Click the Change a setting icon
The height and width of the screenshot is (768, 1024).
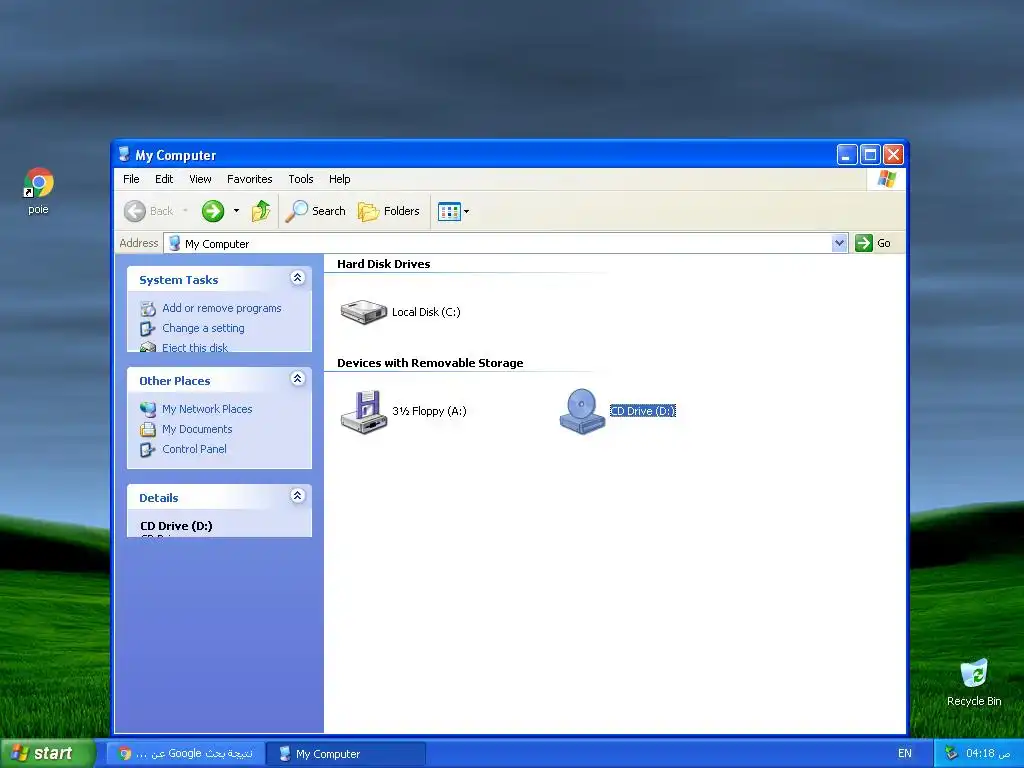(148, 328)
